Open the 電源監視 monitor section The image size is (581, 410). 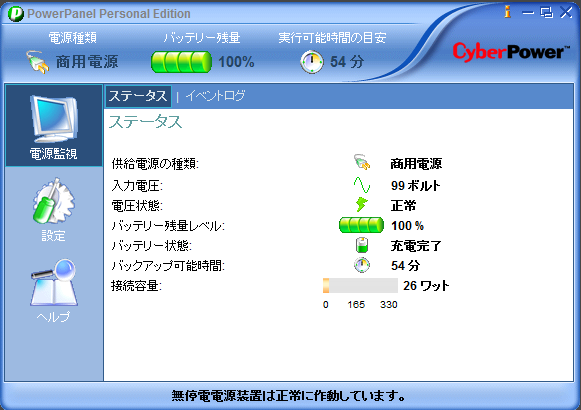point(54,126)
